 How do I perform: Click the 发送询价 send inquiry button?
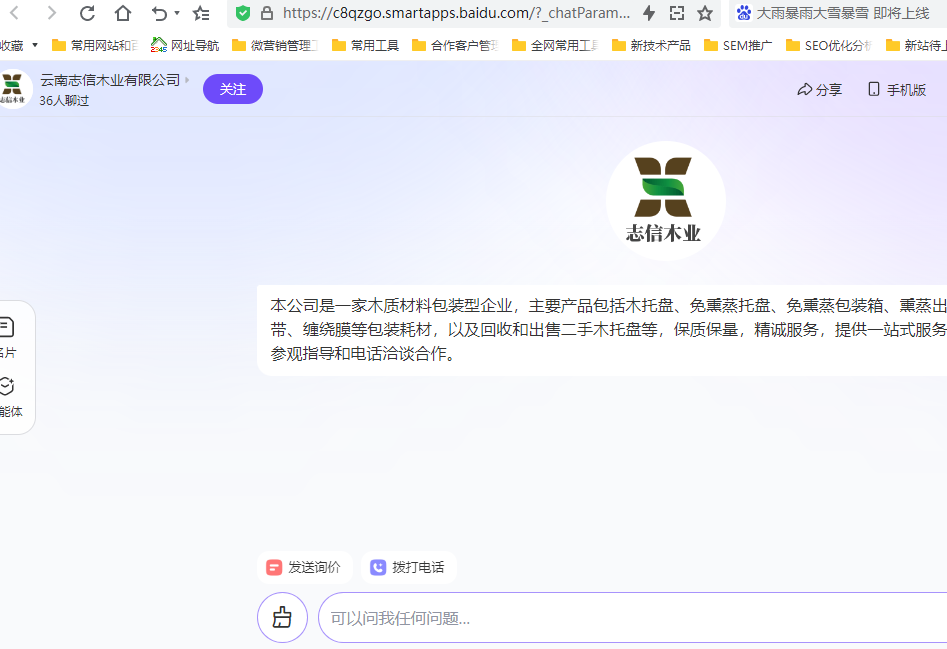coord(304,567)
